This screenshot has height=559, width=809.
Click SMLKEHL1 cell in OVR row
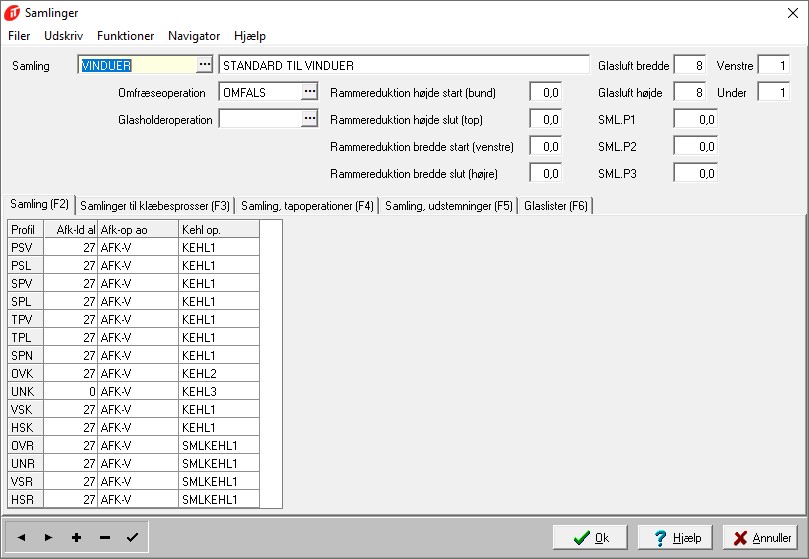219,445
